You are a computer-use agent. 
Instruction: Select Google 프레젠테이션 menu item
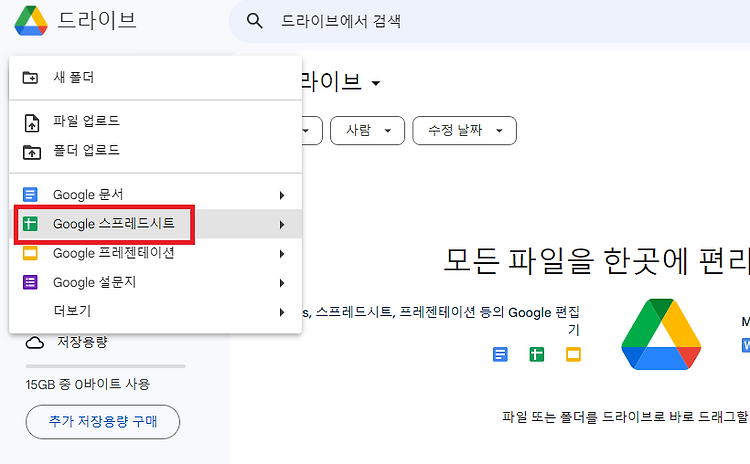pos(155,253)
